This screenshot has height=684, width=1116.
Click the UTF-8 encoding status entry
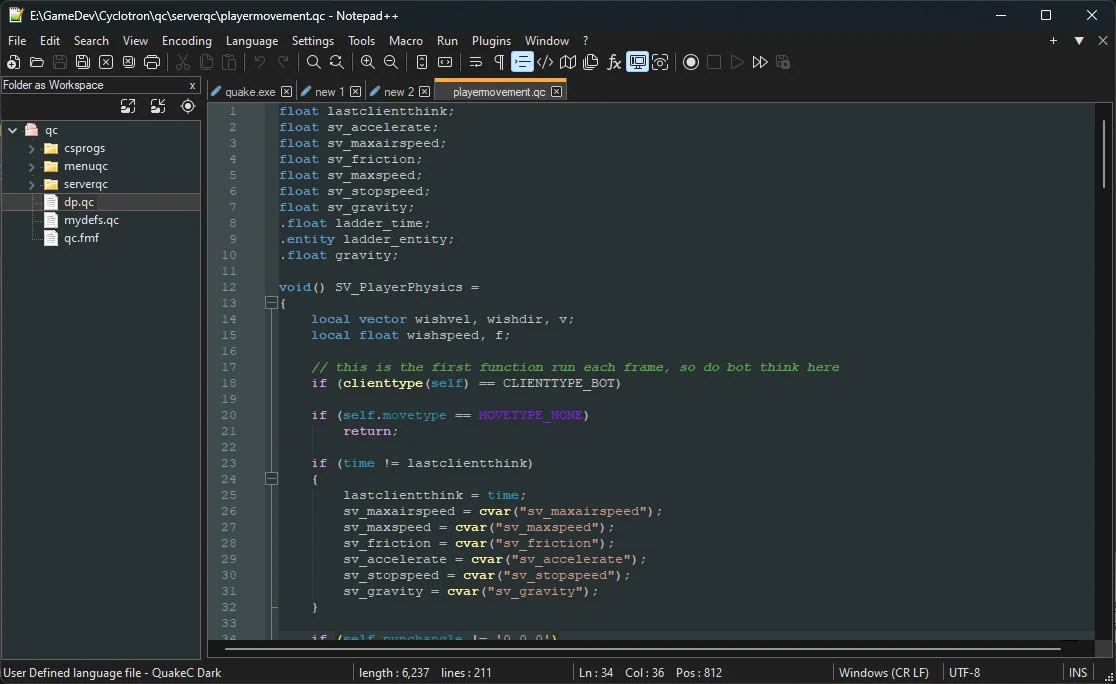964,673
